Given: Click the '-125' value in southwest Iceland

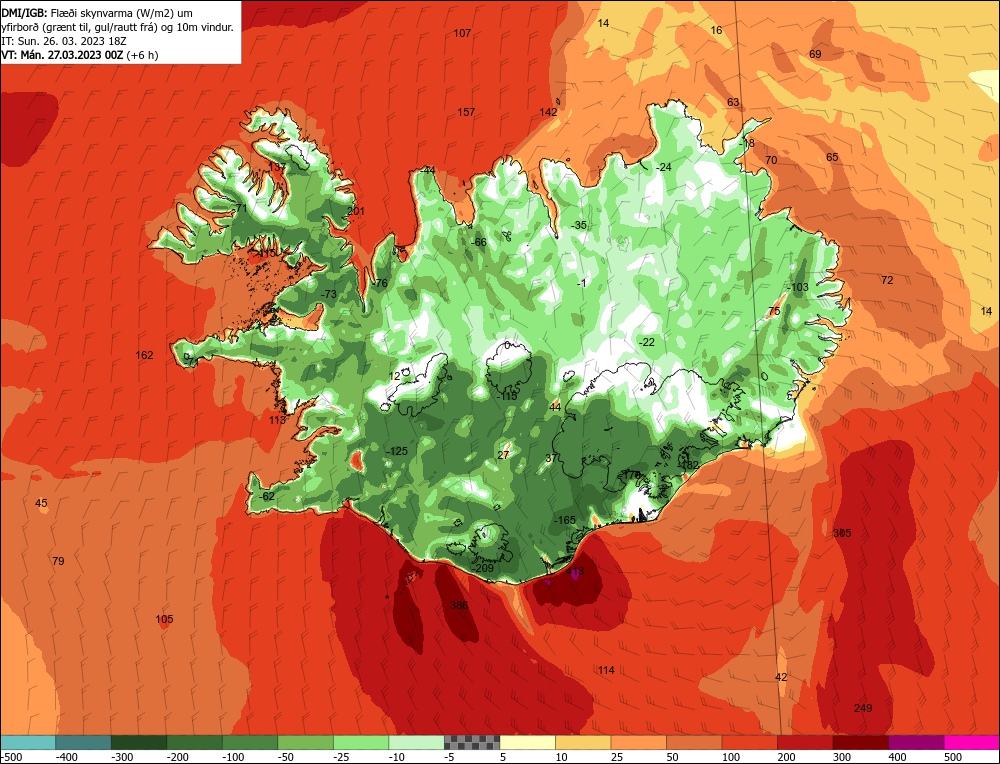Looking at the screenshot, I should tap(397, 451).
